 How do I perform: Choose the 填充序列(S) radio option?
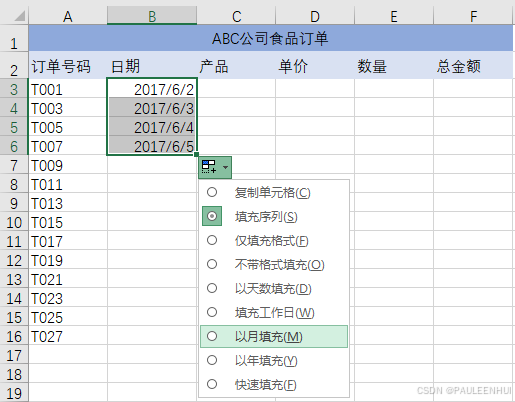(x=274, y=217)
